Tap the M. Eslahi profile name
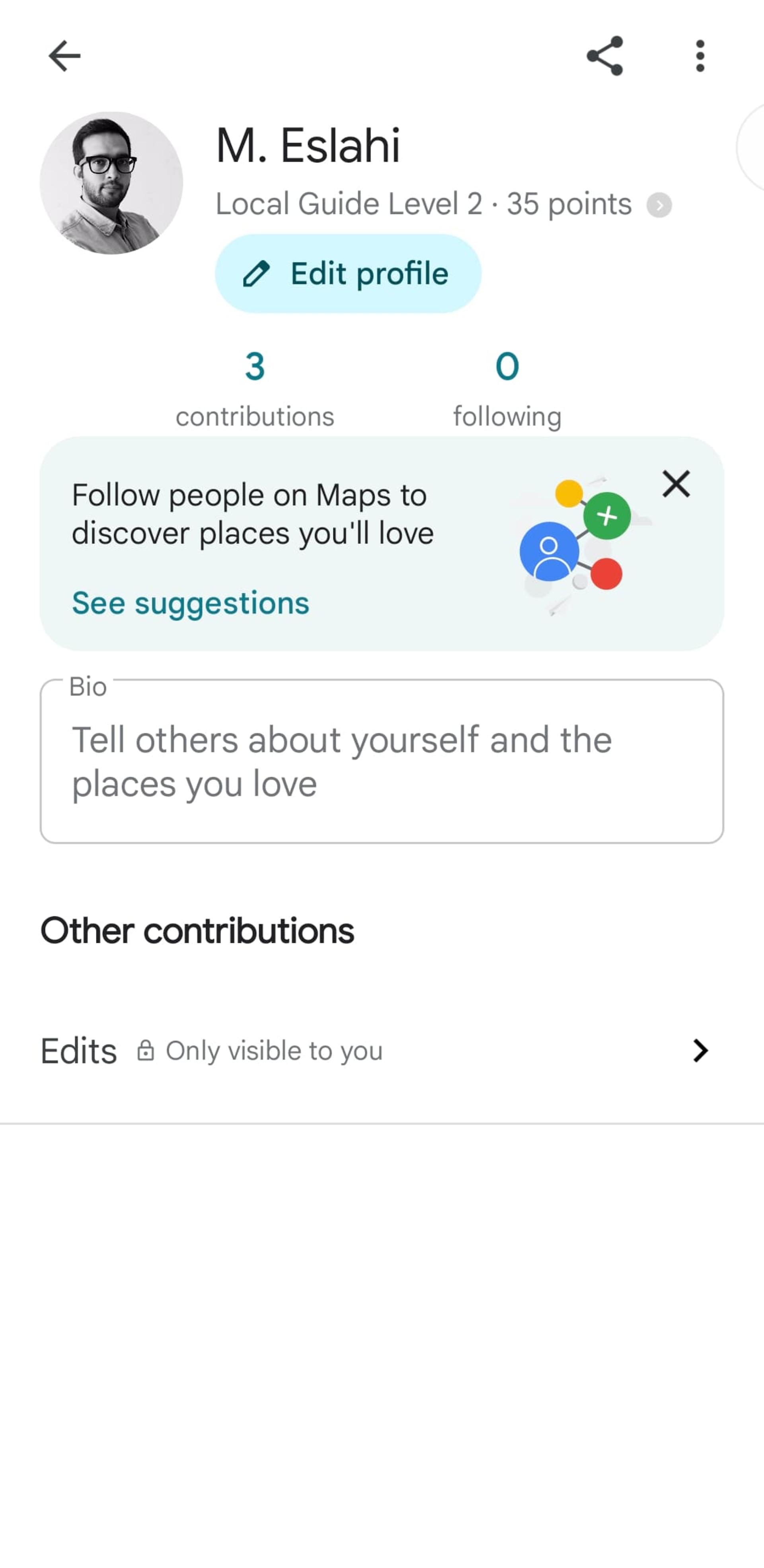 point(308,146)
